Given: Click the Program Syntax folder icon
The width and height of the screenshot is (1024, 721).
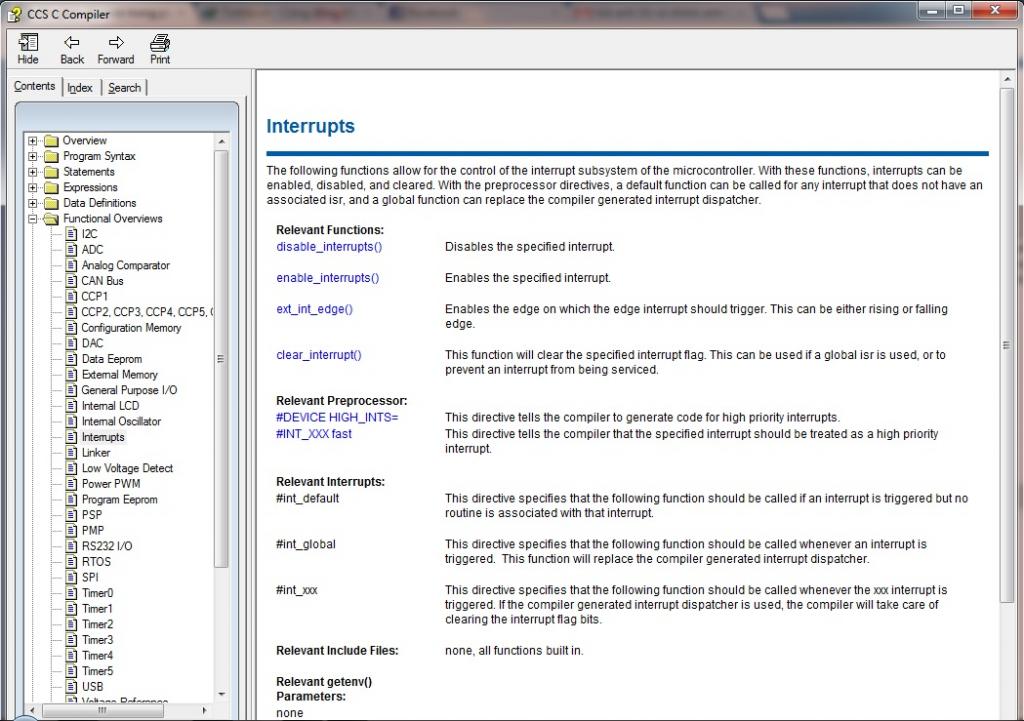Looking at the screenshot, I should tap(51, 157).
